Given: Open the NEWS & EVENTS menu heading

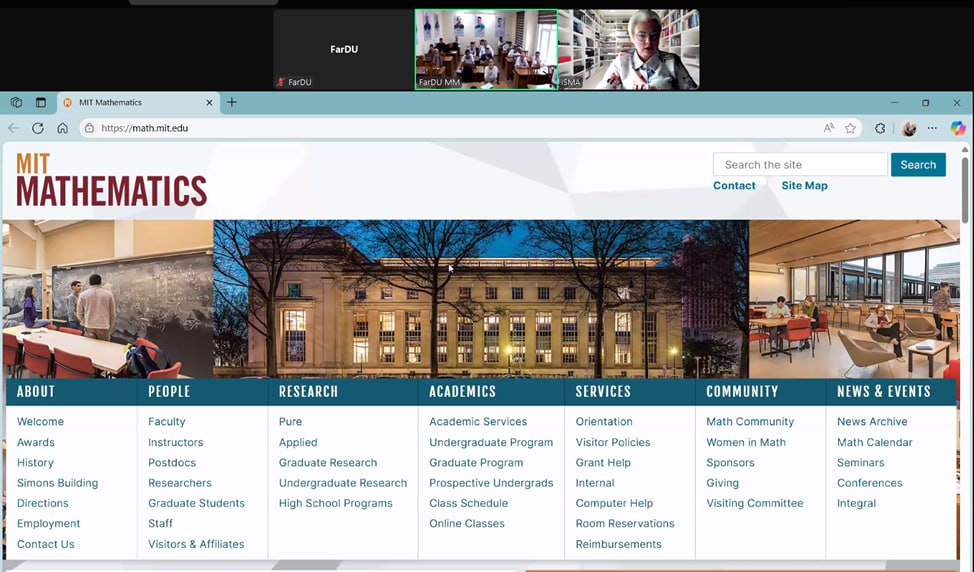Looking at the screenshot, I should coord(883,392).
